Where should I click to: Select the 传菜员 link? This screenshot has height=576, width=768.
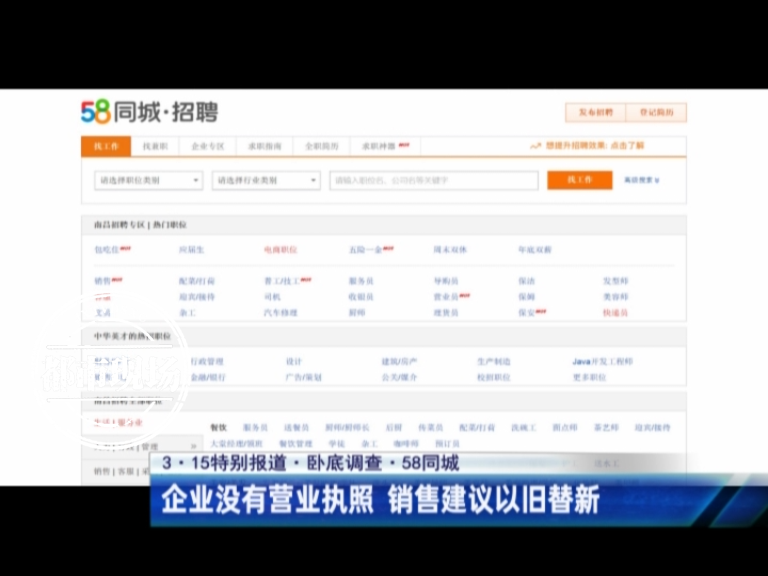431,428
